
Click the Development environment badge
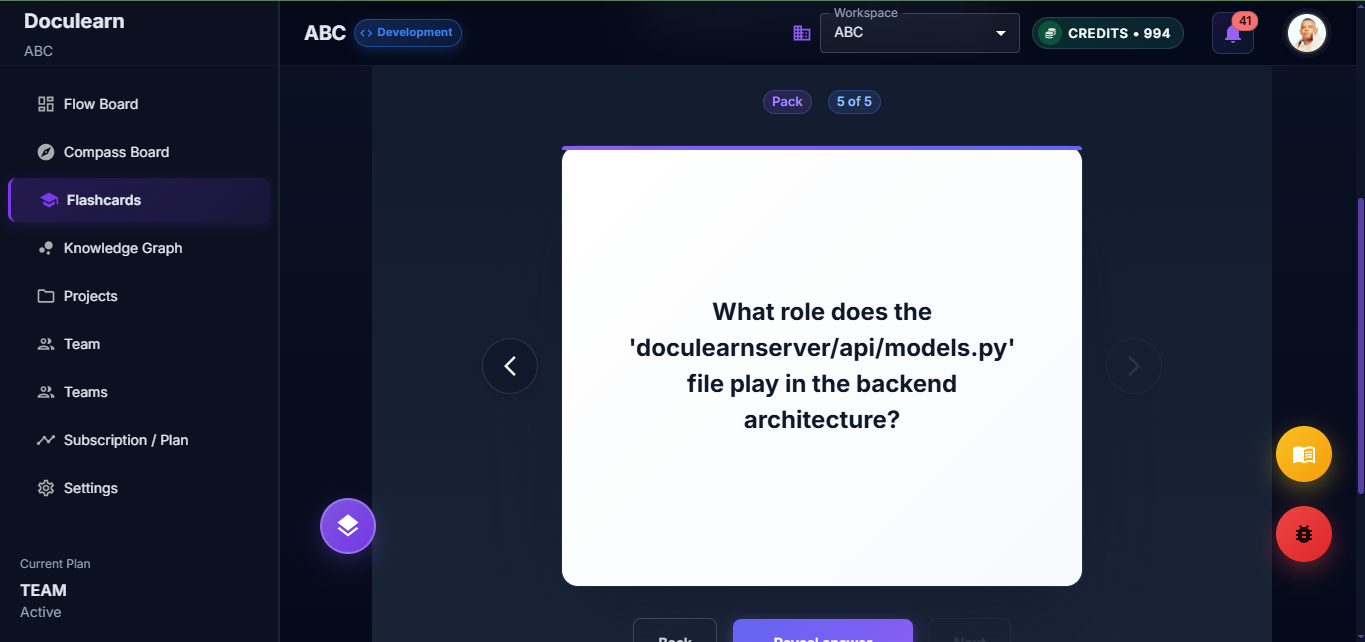(407, 32)
